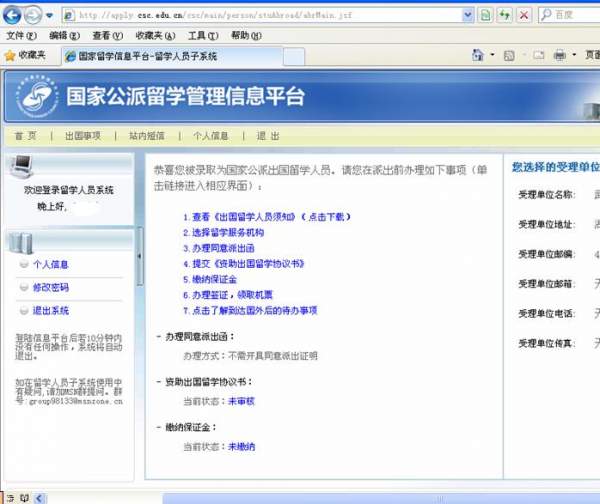Collapse the 办理同意派出函 section
Image resolution: width=600 pixels, height=504 pixels.
158,337
